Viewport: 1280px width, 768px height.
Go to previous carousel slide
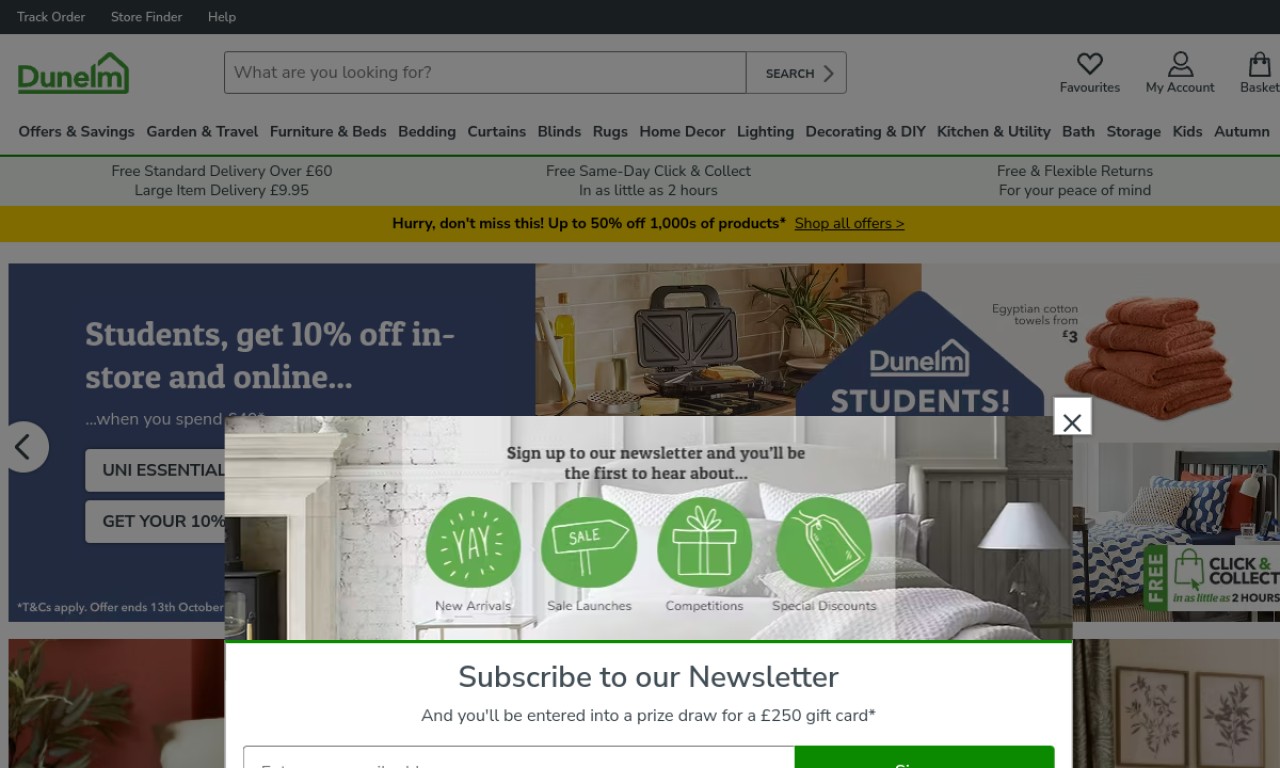pos(24,447)
